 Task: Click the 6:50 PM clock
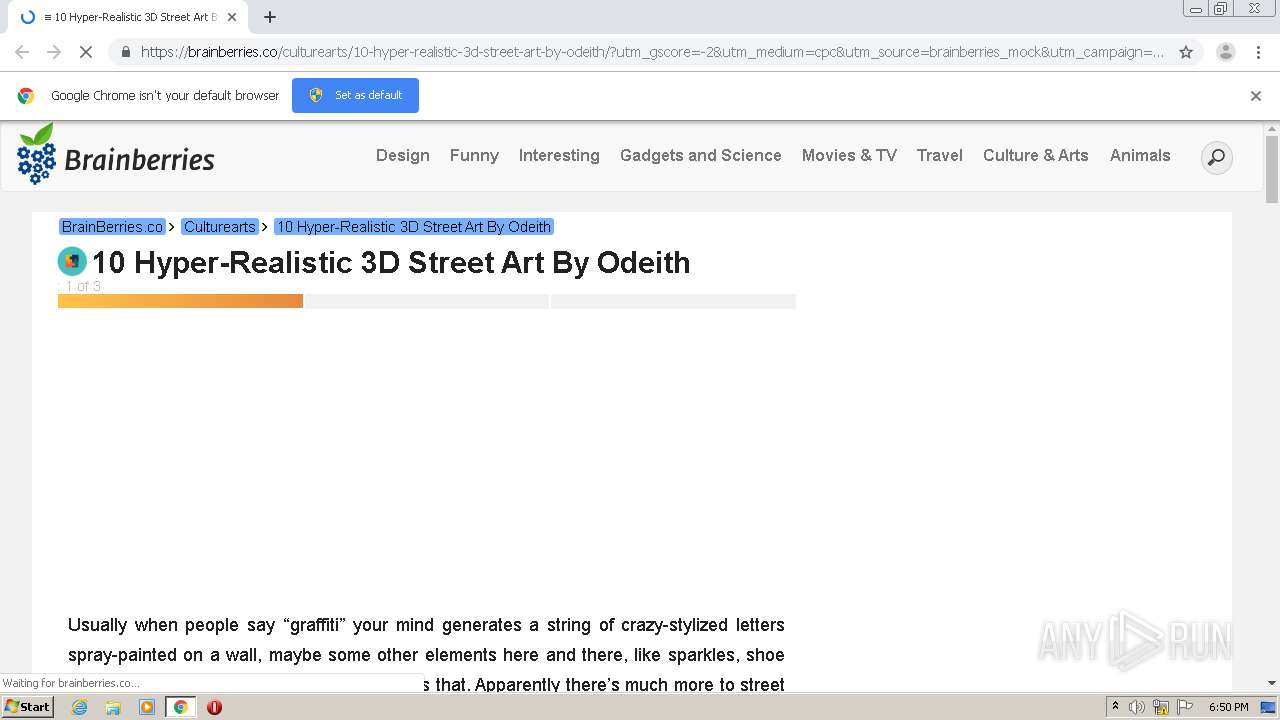(1228, 707)
